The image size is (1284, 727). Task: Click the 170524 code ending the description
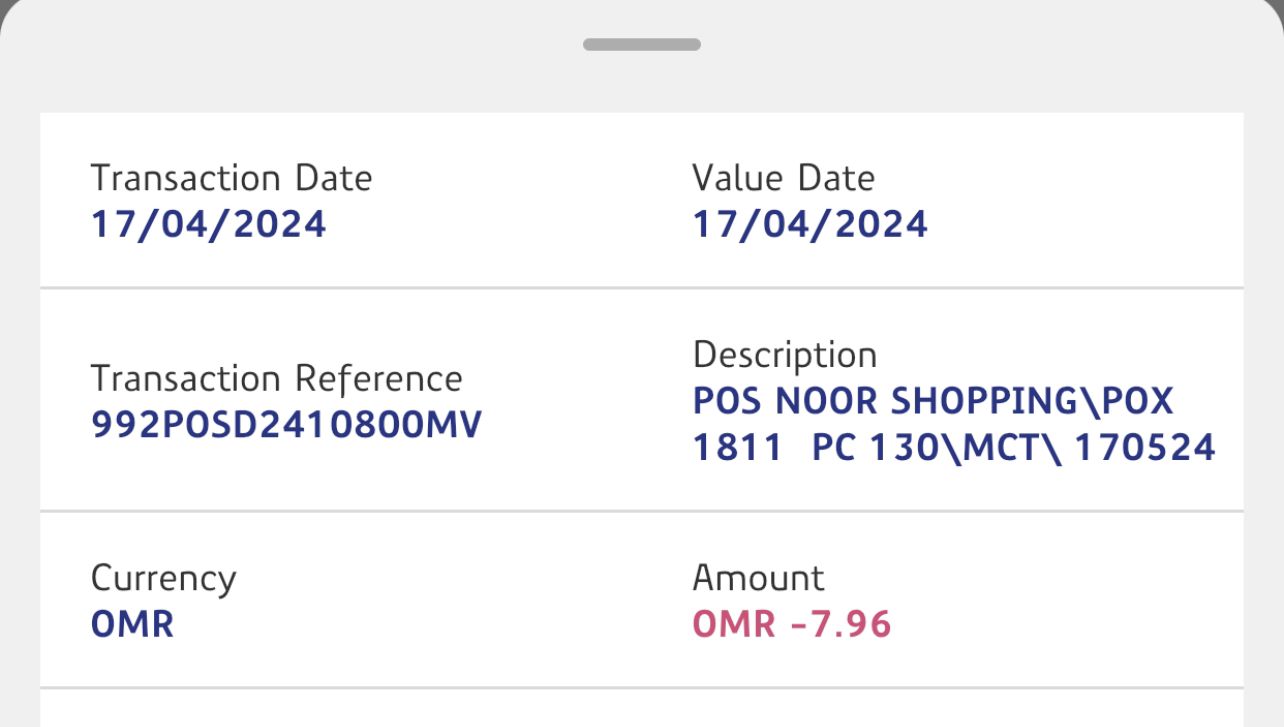[1145, 447]
